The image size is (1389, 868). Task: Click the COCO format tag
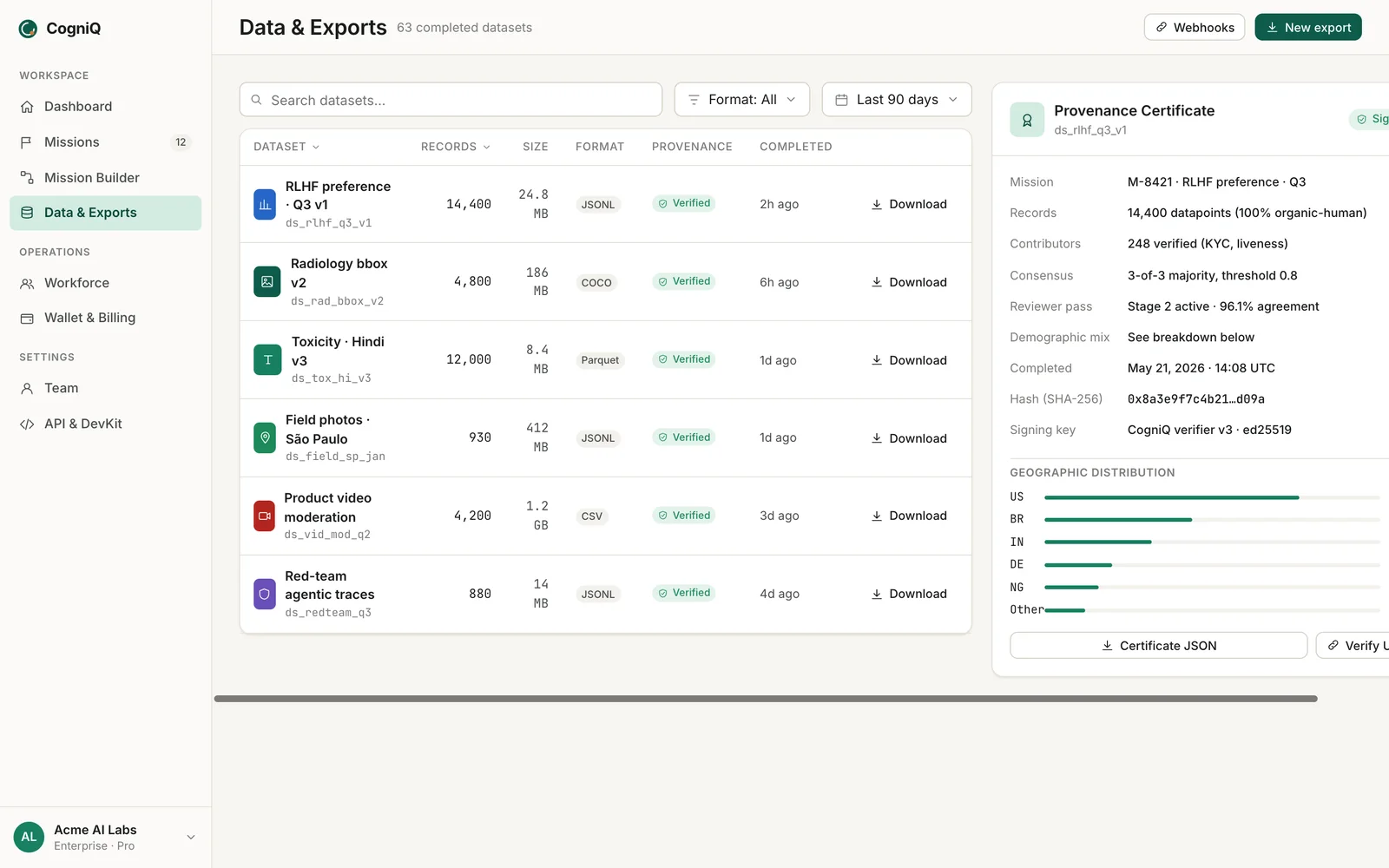(596, 282)
